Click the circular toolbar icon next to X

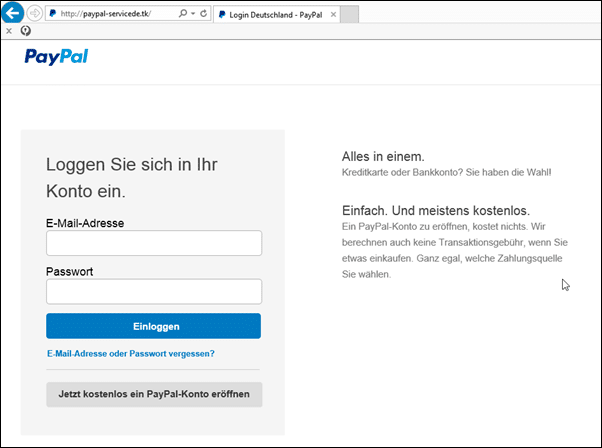point(25,30)
